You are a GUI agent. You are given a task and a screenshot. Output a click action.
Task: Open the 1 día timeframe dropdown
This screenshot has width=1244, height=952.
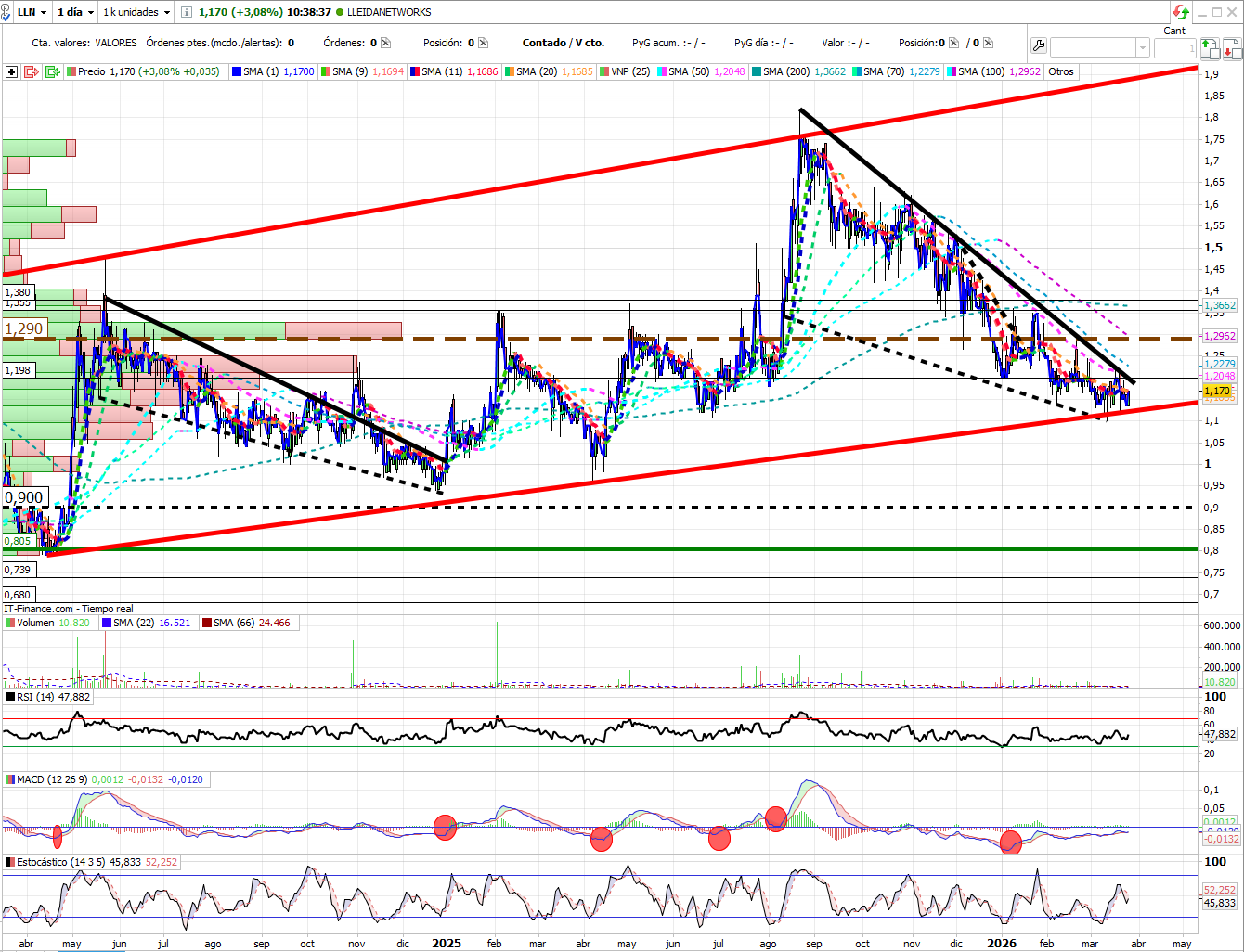point(76,12)
